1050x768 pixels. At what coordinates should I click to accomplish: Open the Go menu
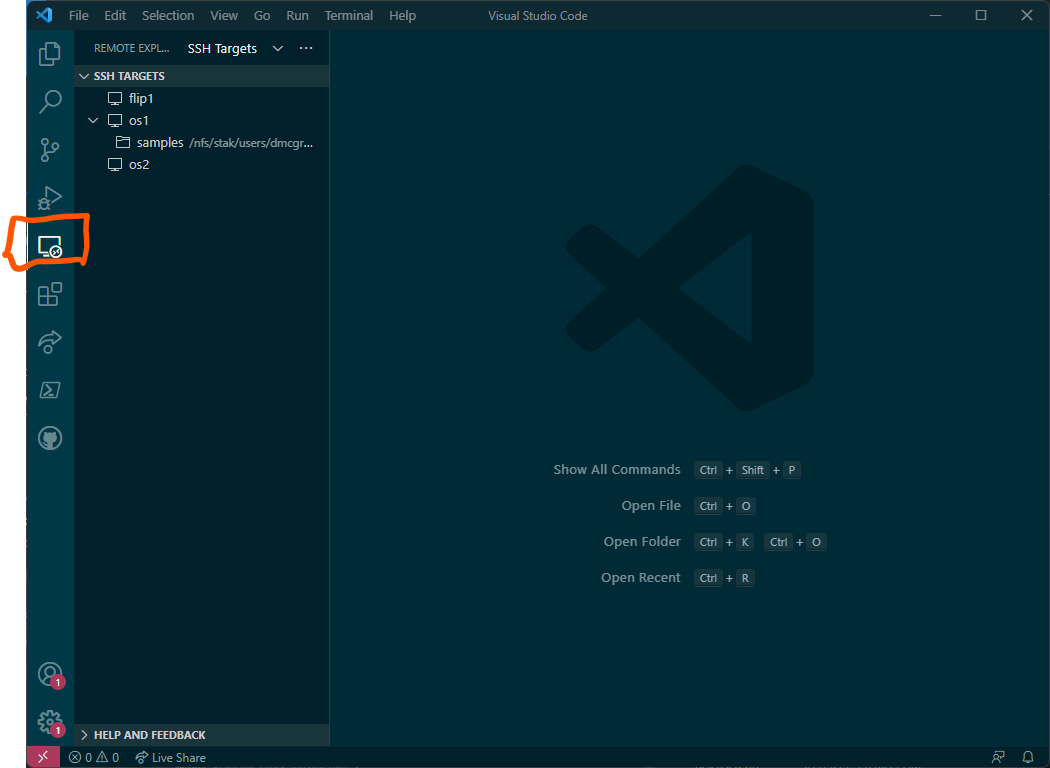click(x=262, y=15)
